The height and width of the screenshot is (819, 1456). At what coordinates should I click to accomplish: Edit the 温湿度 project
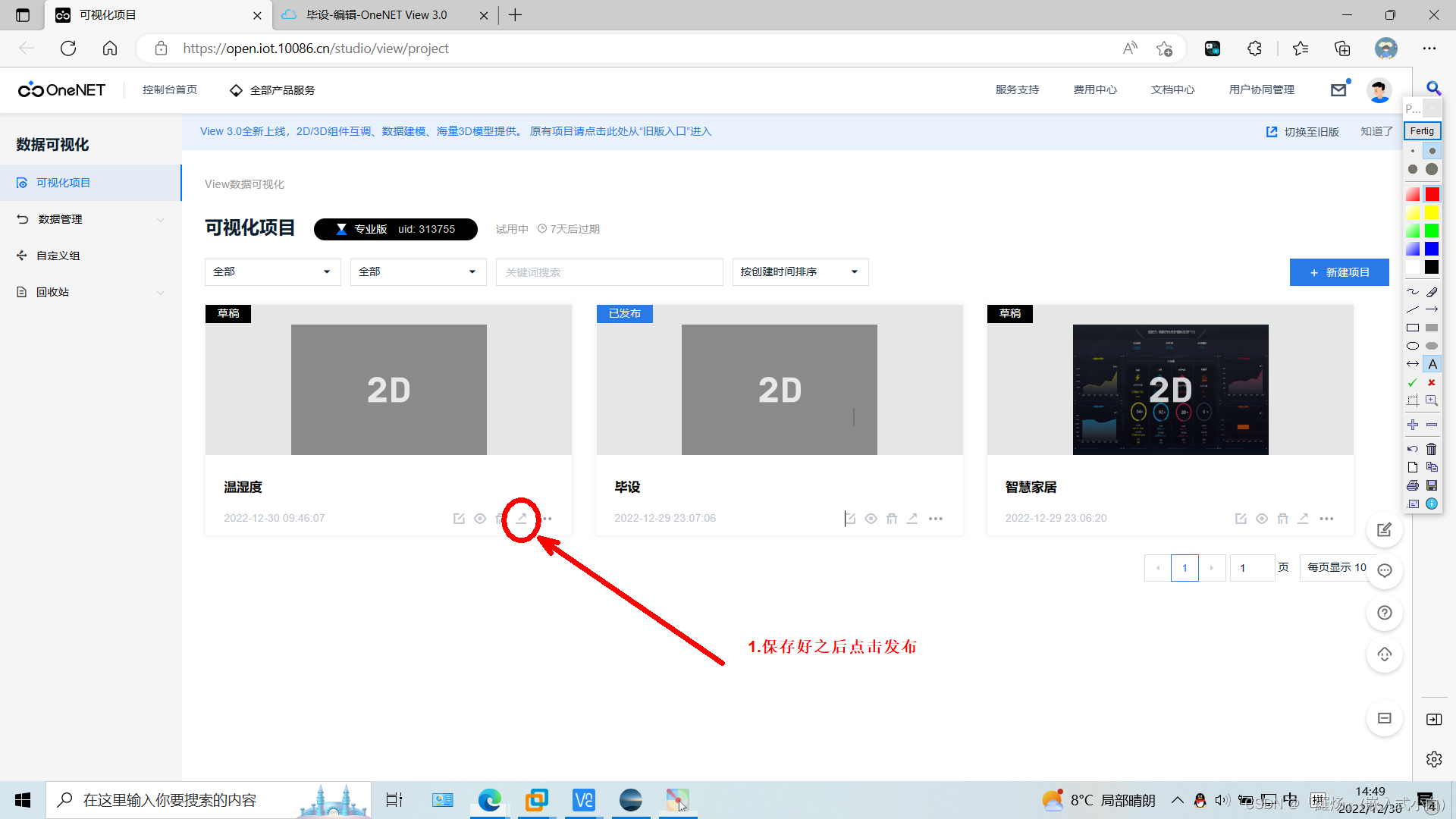coord(459,518)
